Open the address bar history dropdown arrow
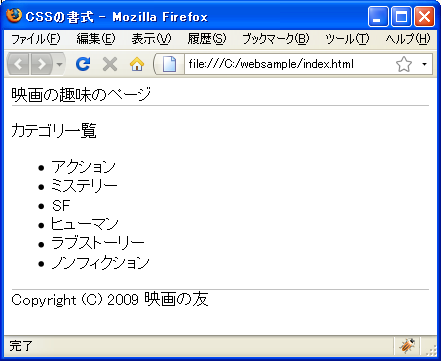 click(424, 64)
